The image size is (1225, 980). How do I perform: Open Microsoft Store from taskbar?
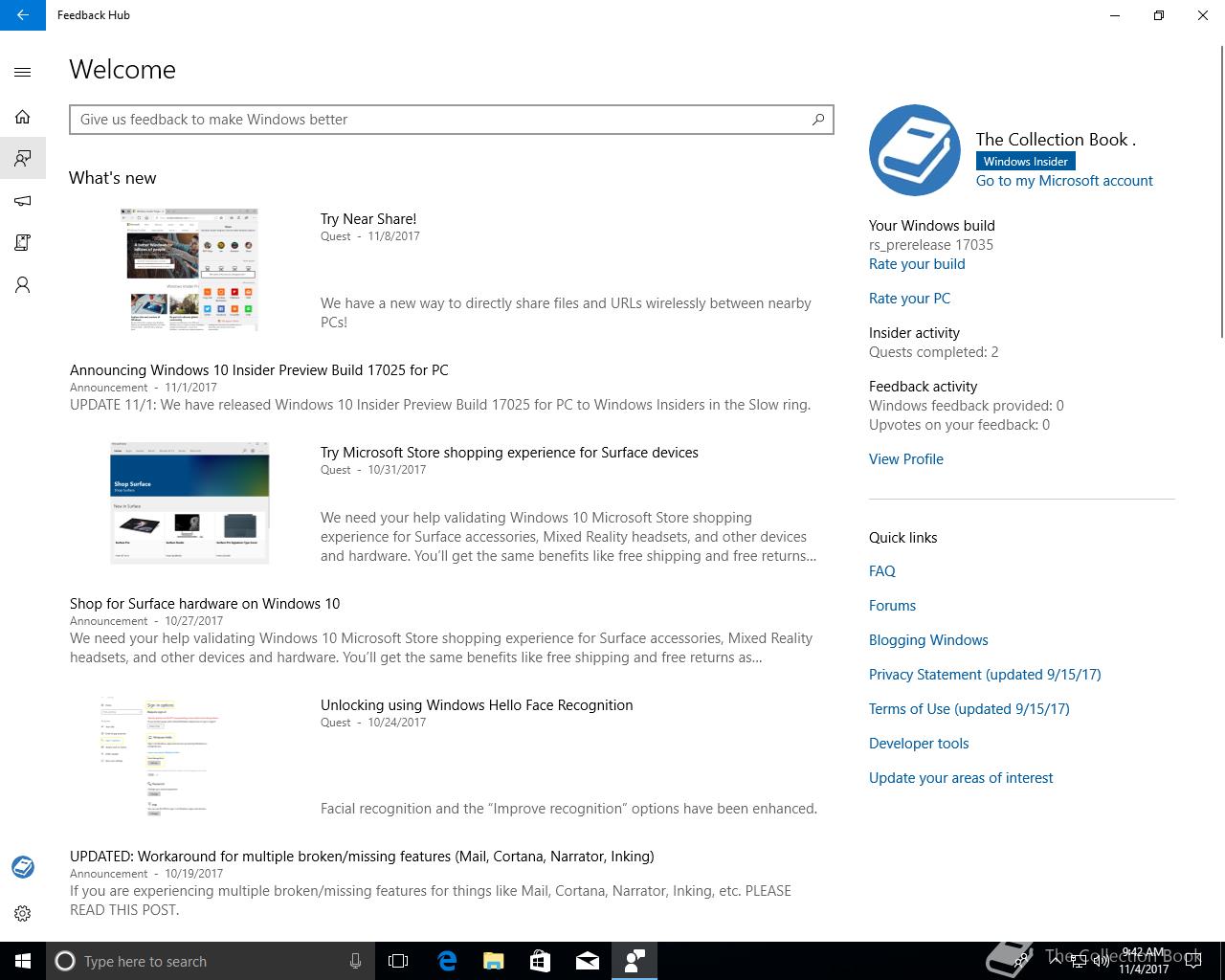(541, 961)
